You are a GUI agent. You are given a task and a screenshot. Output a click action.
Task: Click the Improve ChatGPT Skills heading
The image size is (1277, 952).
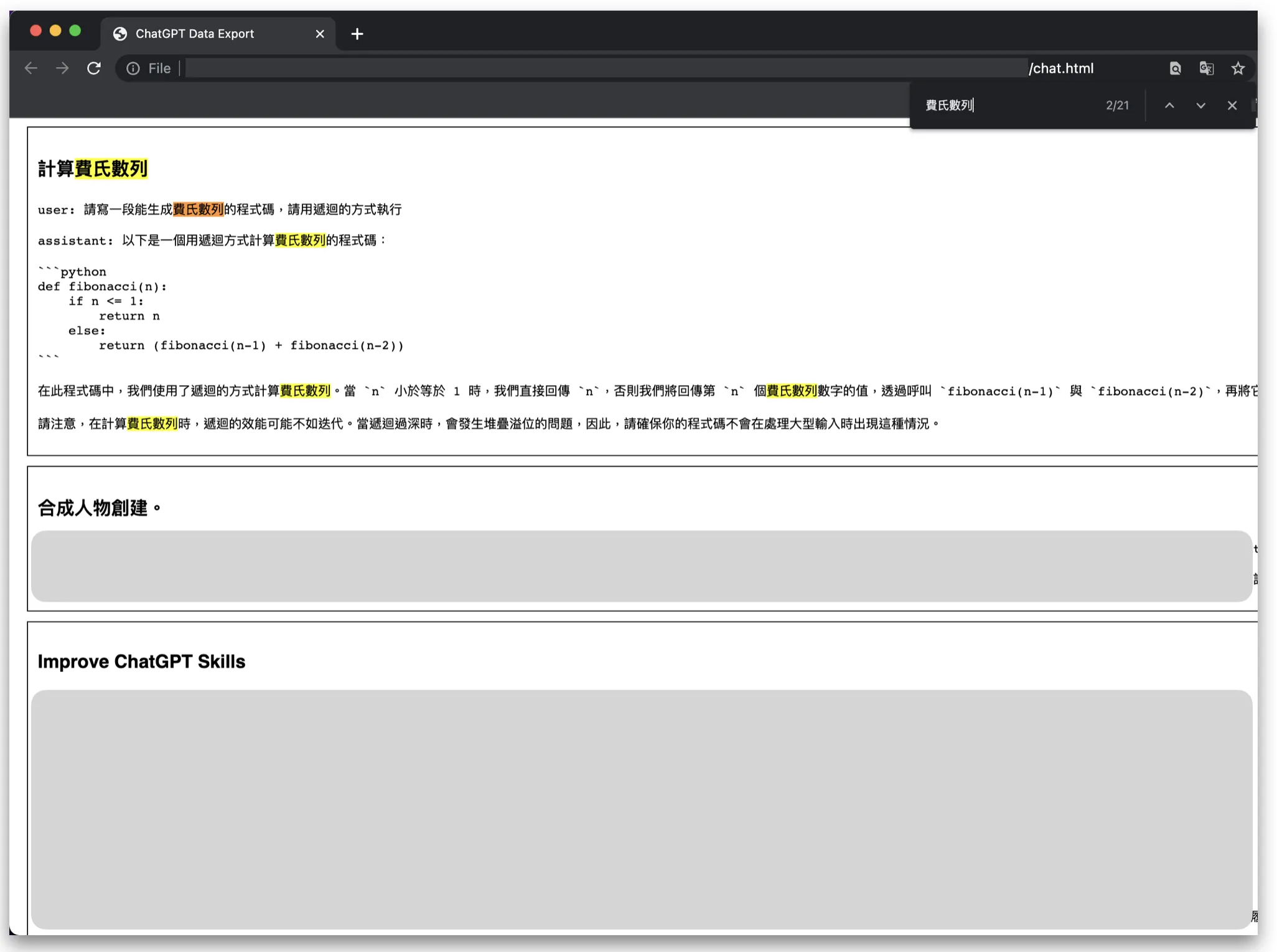click(x=141, y=661)
